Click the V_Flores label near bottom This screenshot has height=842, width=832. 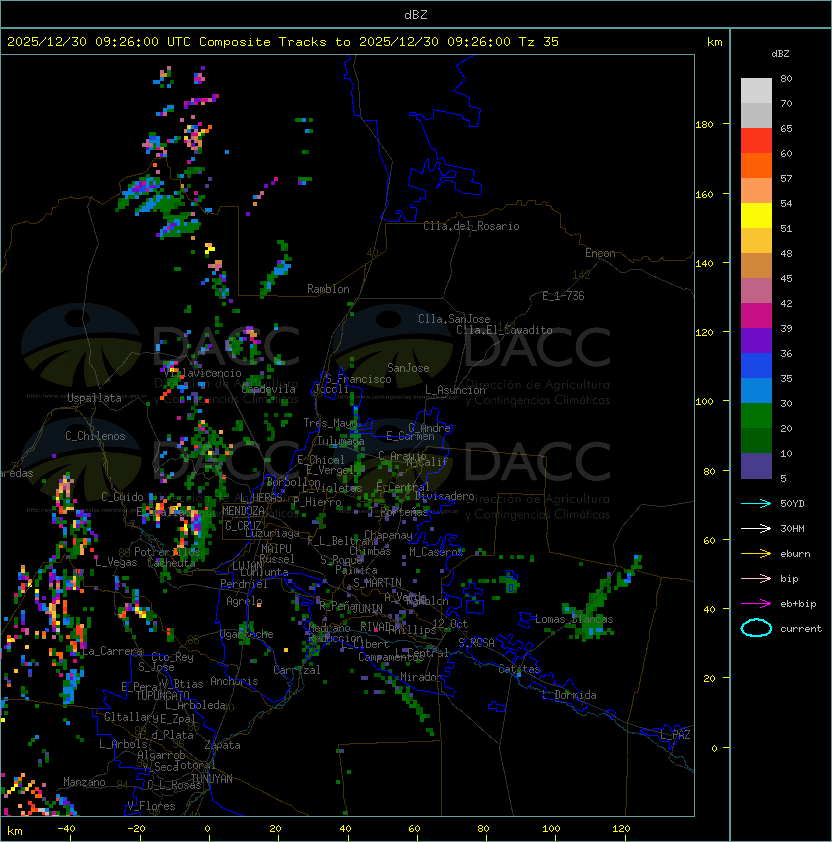pos(151,807)
